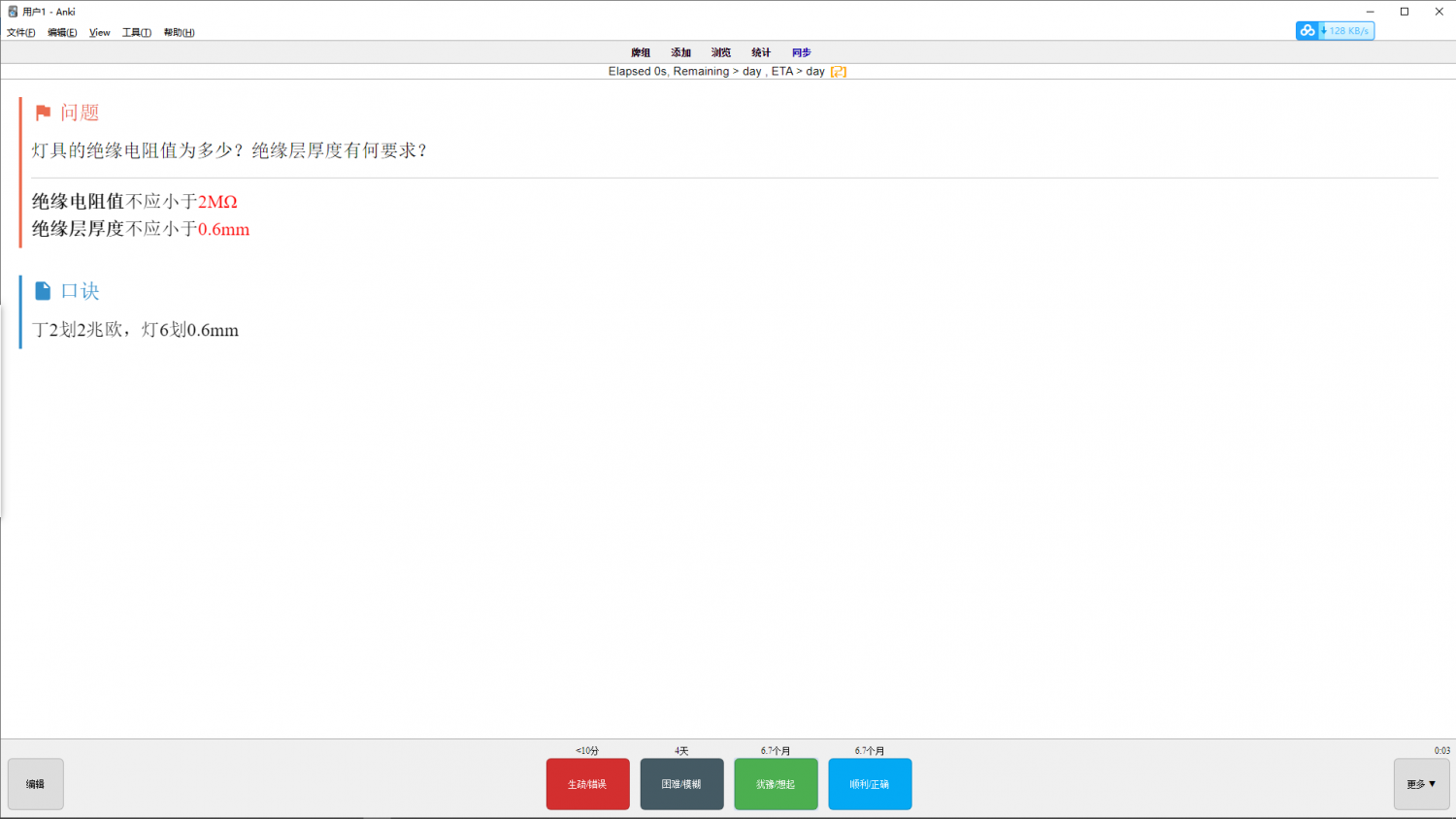Rate card as 顺利/正确 (blue button)

(x=870, y=784)
